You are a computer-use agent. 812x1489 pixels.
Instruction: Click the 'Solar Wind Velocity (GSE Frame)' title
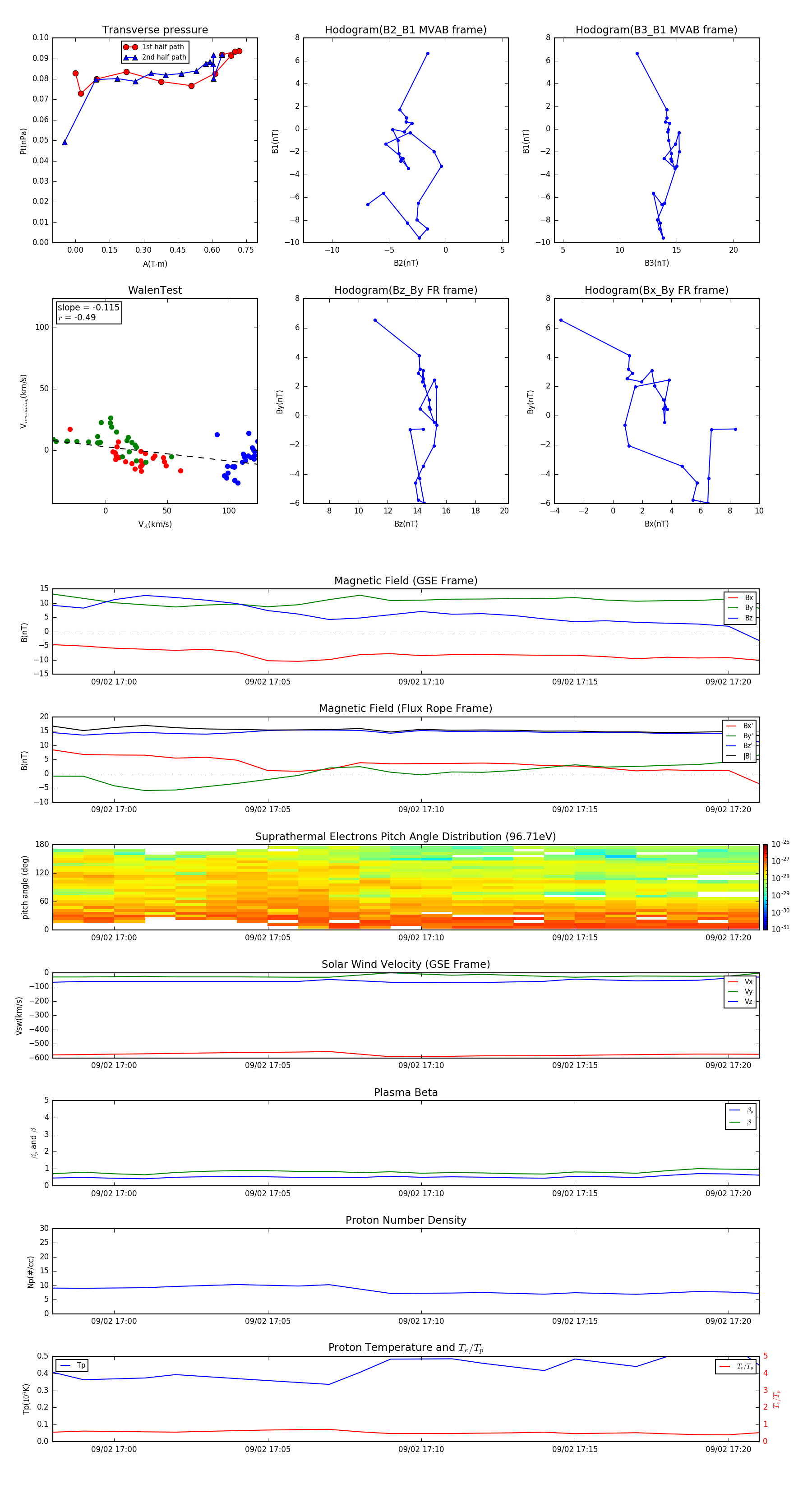[406, 965]
